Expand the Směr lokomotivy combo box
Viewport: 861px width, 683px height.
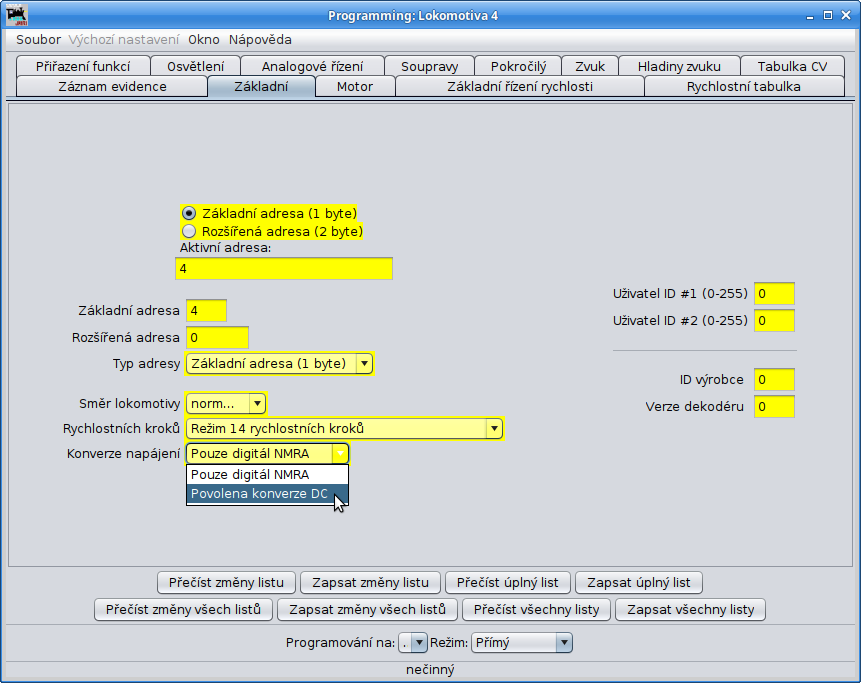(x=226, y=404)
